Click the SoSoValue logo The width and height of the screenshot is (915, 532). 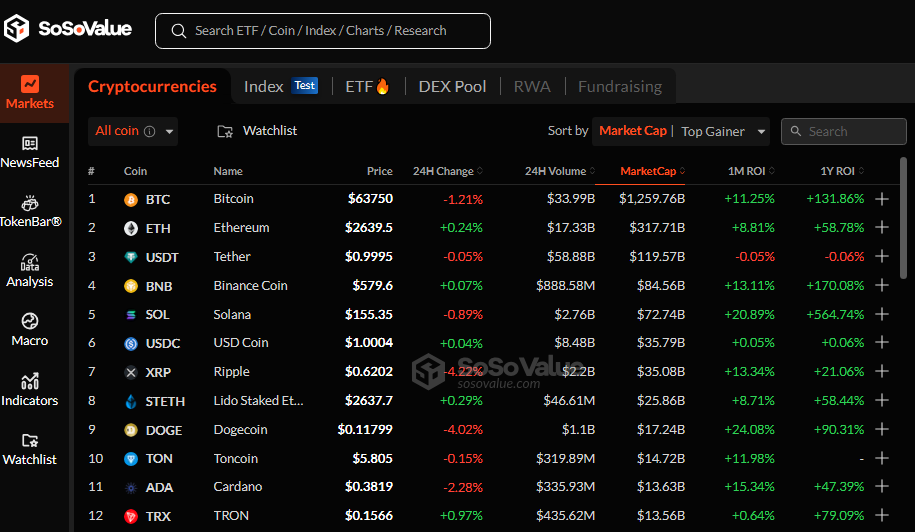[68, 28]
